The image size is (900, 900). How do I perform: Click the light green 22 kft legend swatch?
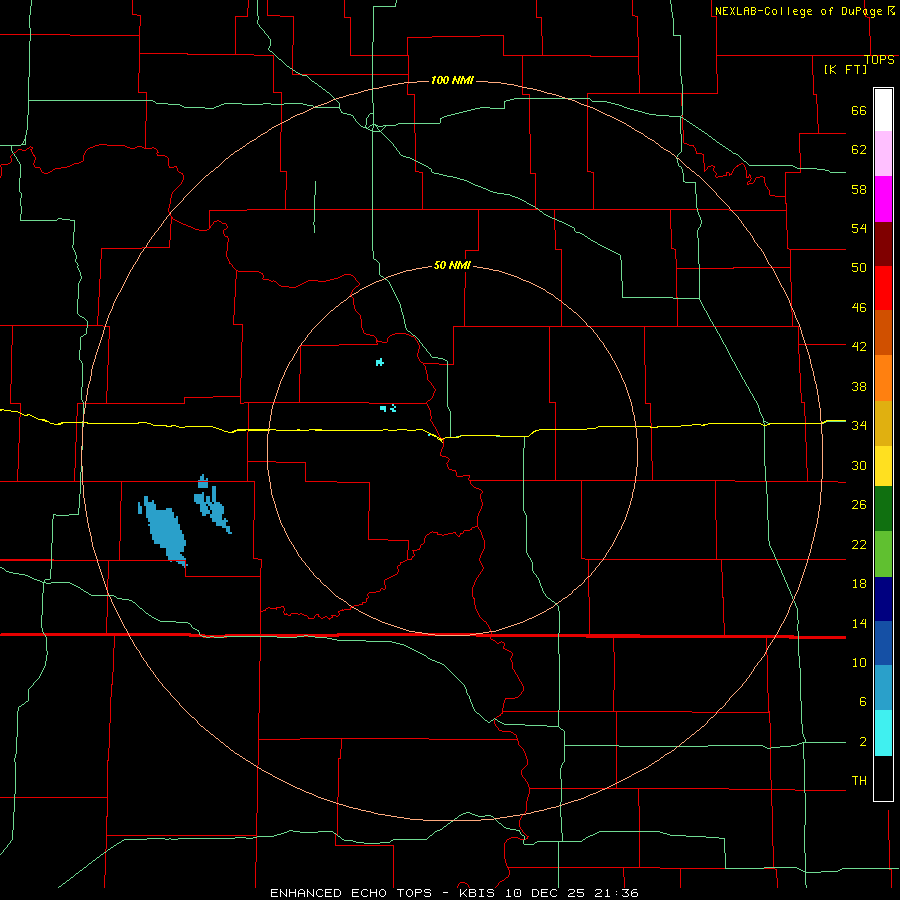[x=883, y=554]
